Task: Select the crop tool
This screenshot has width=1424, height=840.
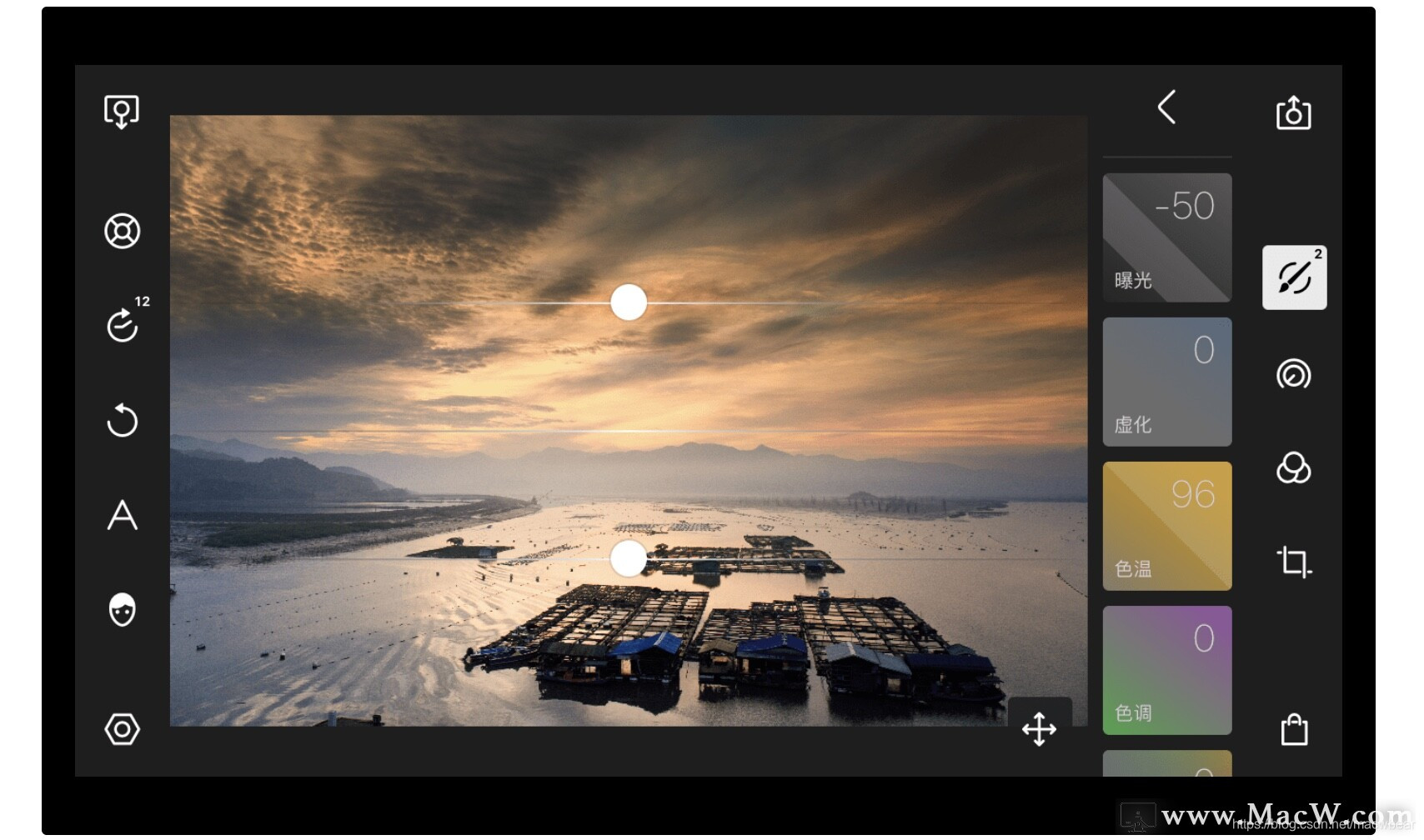Action: [1294, 562]
